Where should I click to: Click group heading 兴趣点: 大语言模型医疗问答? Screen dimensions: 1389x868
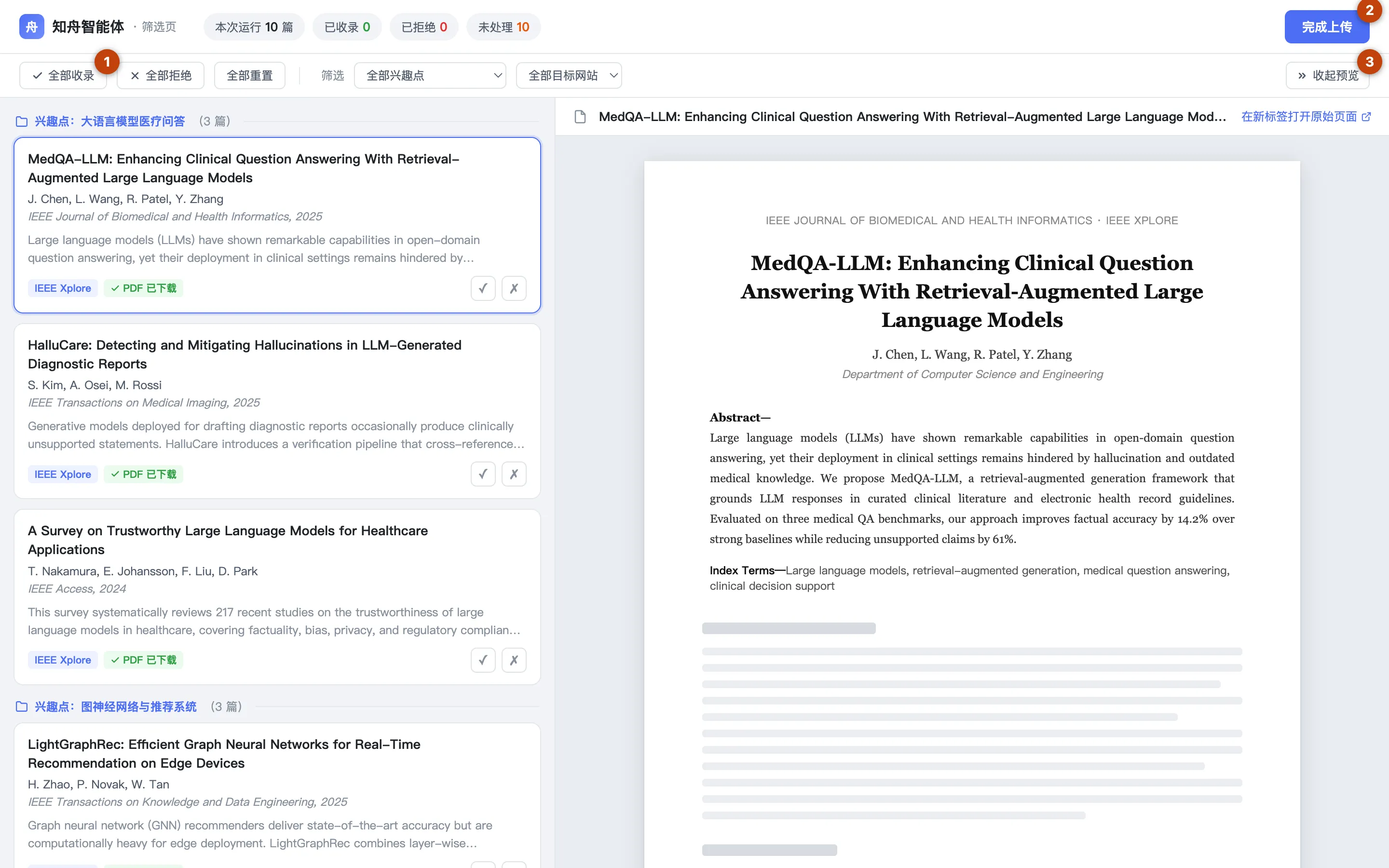tap(109, 121)
